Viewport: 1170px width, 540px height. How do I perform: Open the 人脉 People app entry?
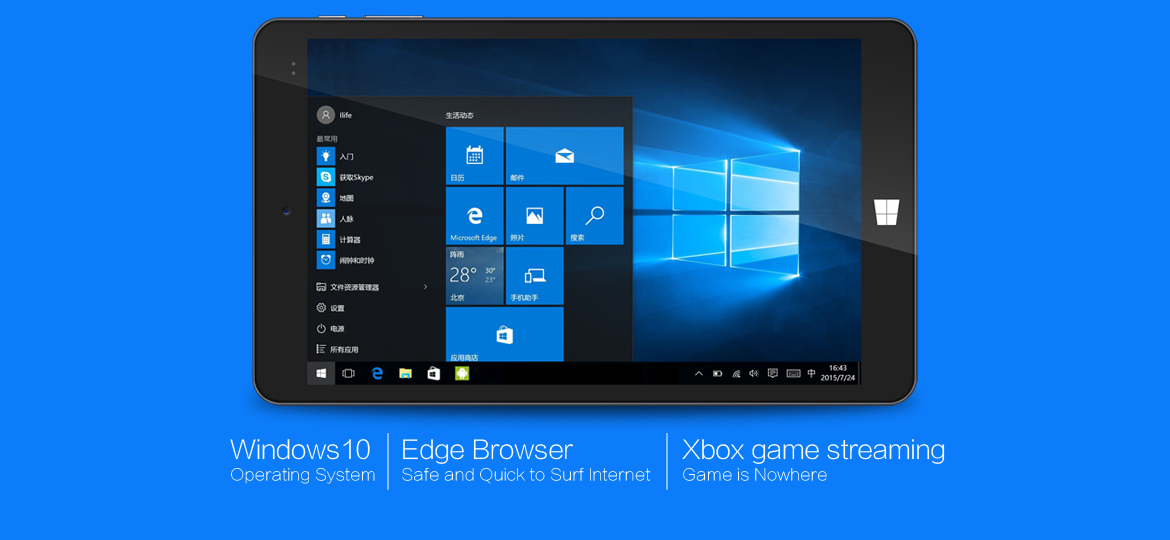tap(336, 219)
